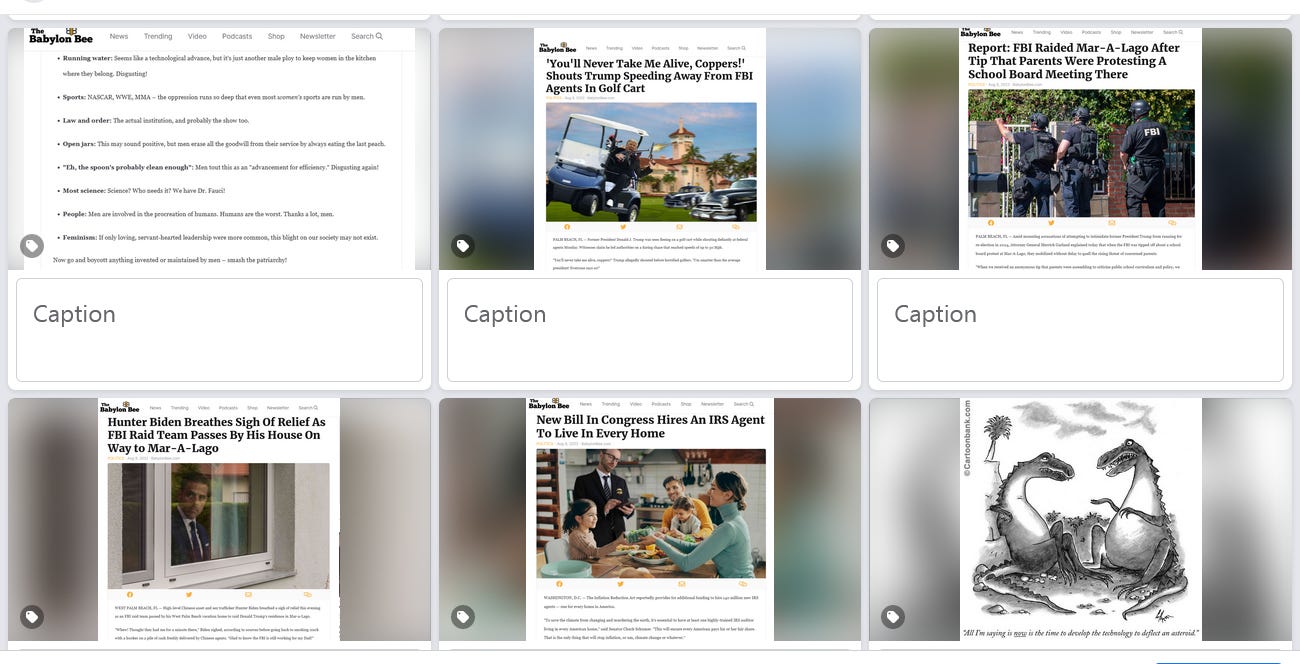Tag icon on FBI Raided Mar-A-Lago image
This screenshot has height=664, width=1300.
893,246
